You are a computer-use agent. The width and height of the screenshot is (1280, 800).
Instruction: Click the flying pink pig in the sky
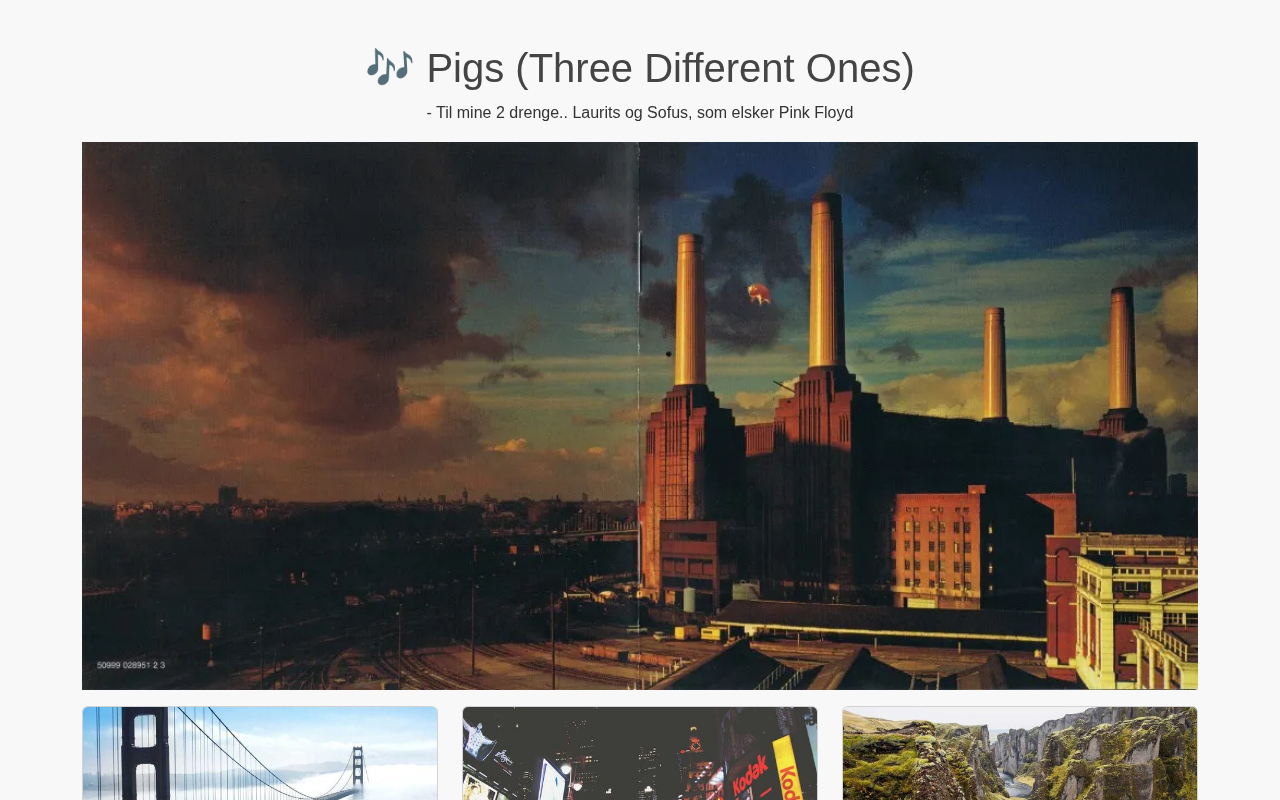758,293
